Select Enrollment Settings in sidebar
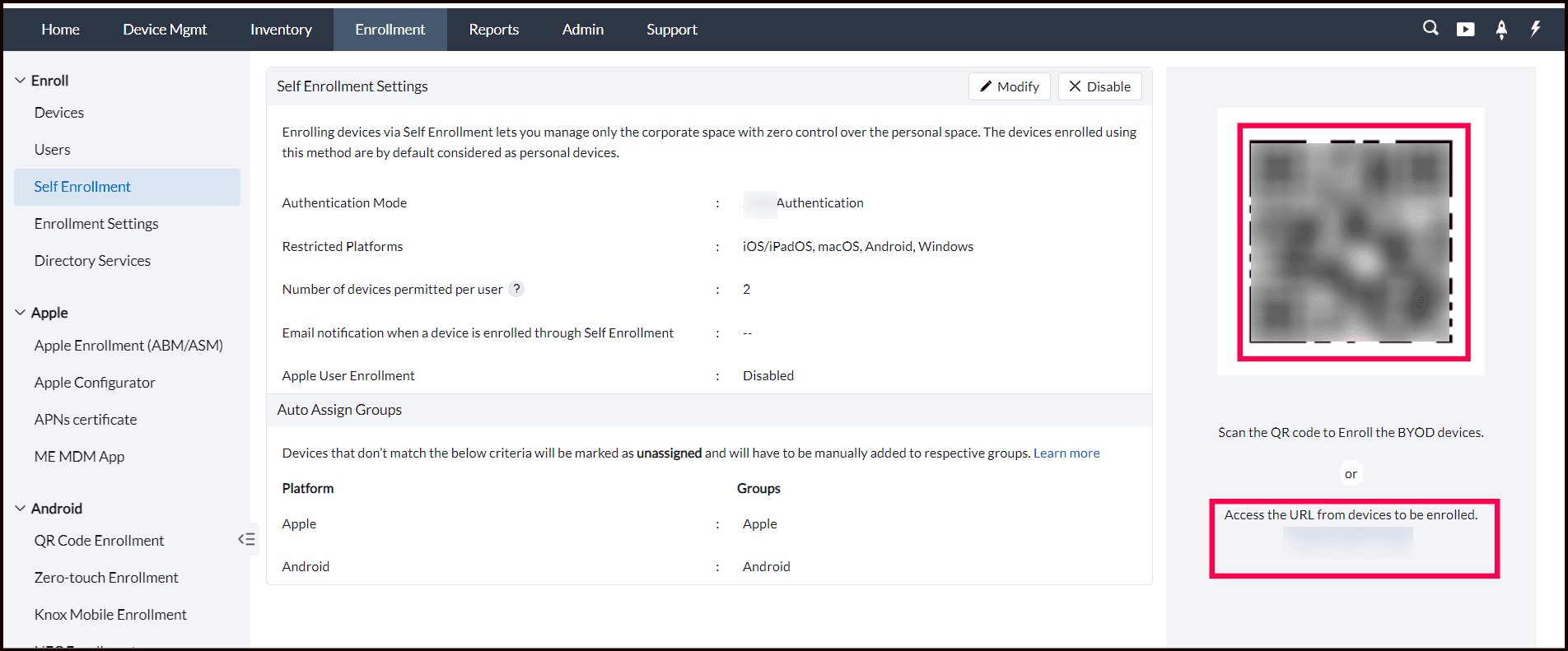Image resolution: width=1568 pixels, height=651 pixels. point(96,224)
